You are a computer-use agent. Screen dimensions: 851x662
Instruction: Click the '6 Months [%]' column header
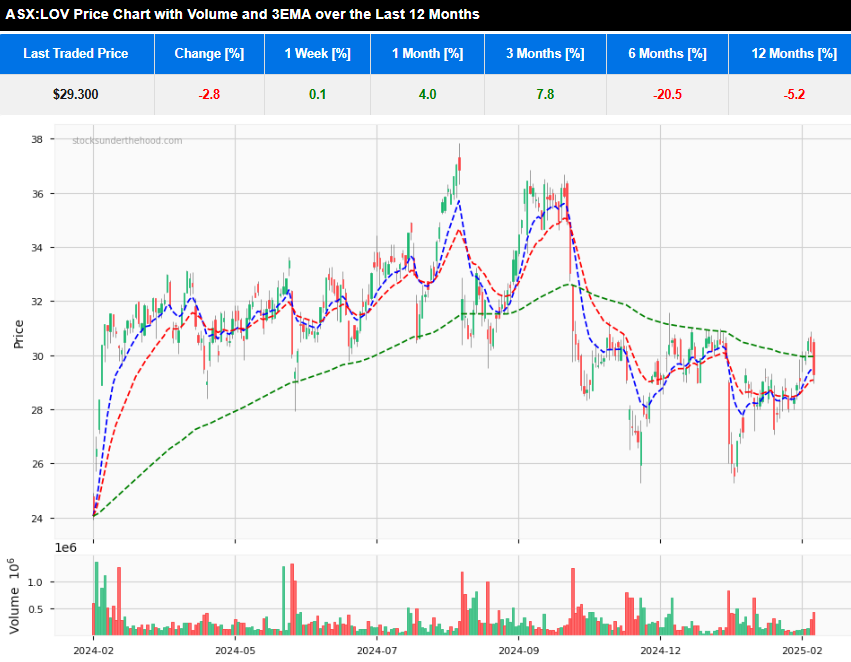668,54
